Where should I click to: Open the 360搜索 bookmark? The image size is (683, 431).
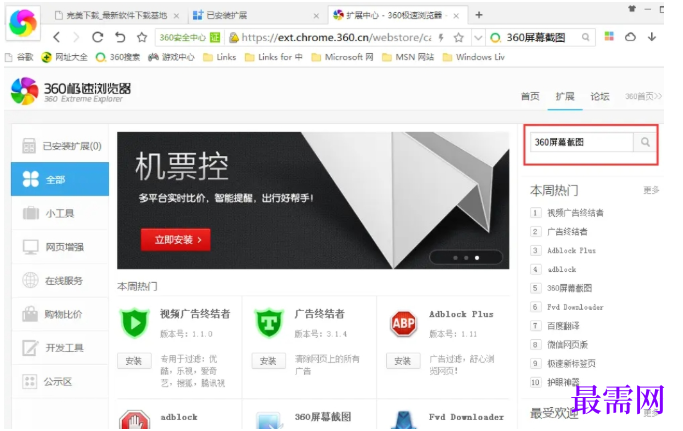tap(118, 57)
